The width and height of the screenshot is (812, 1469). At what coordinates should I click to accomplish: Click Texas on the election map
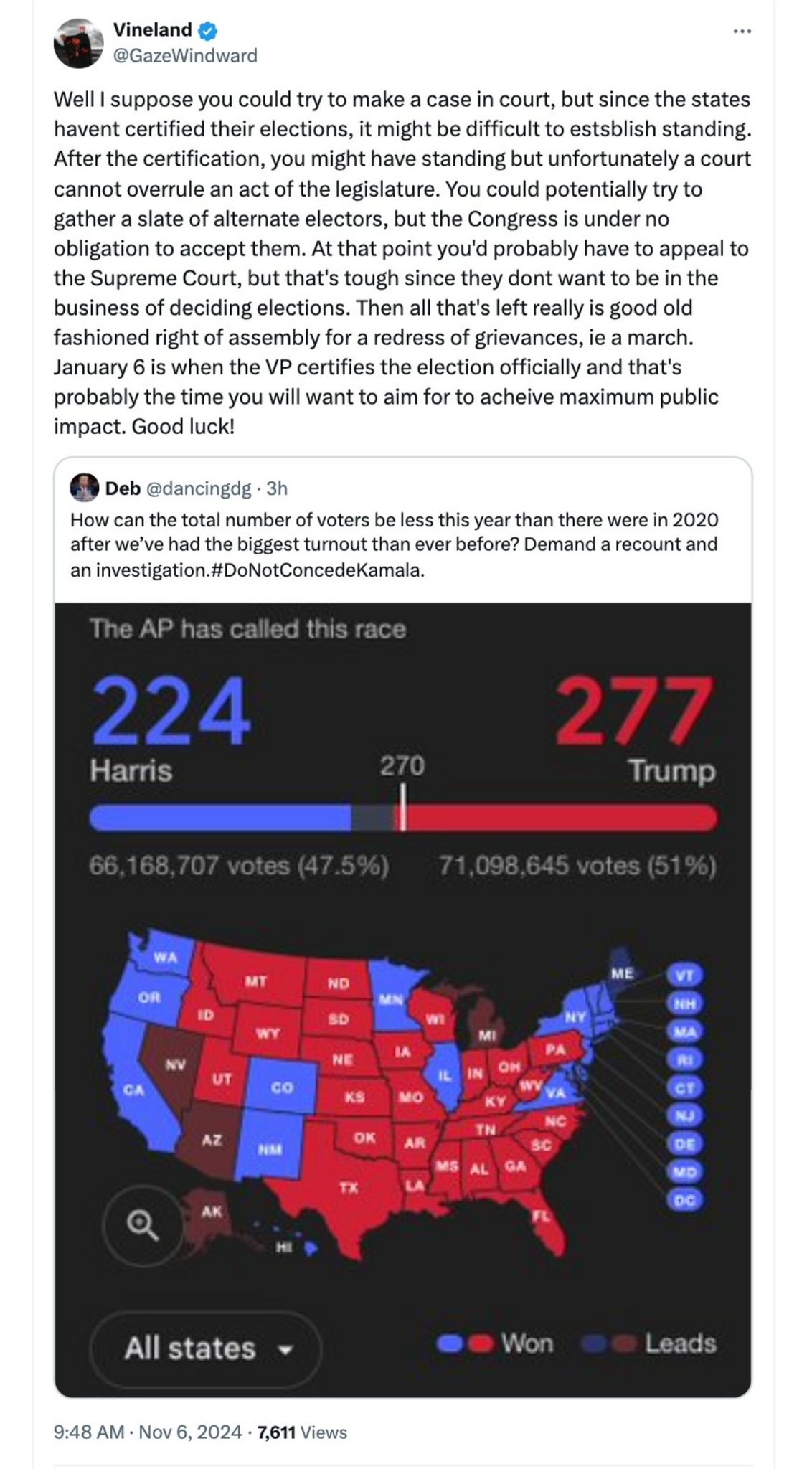coord(349,1187)
